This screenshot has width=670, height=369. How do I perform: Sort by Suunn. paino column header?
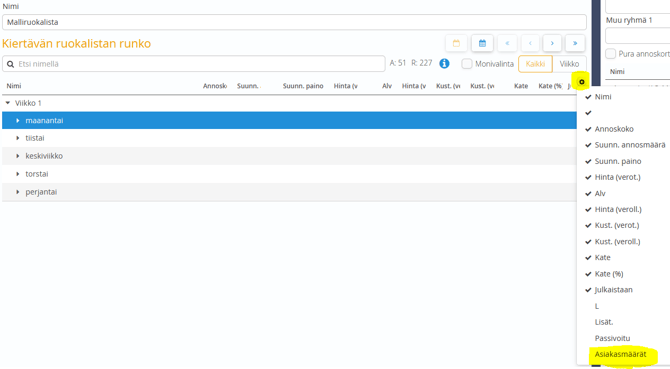(x=303, y=86)
